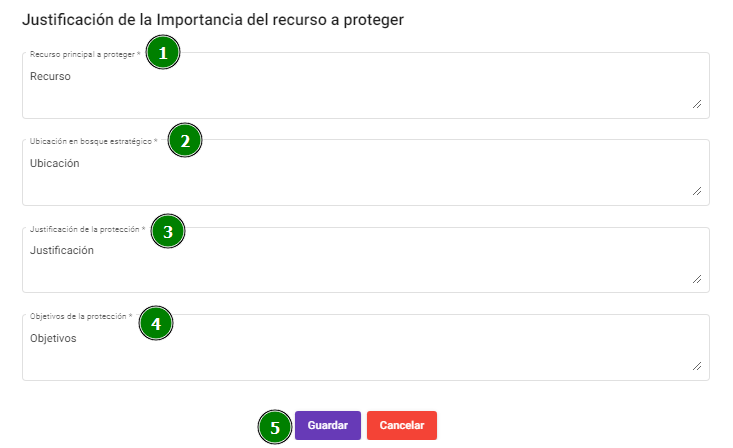Image resolution: width=733 pixels, height=448 pixels.
Task: Click the Ubicación en bosque estratégico label
Action: point(93,141)
